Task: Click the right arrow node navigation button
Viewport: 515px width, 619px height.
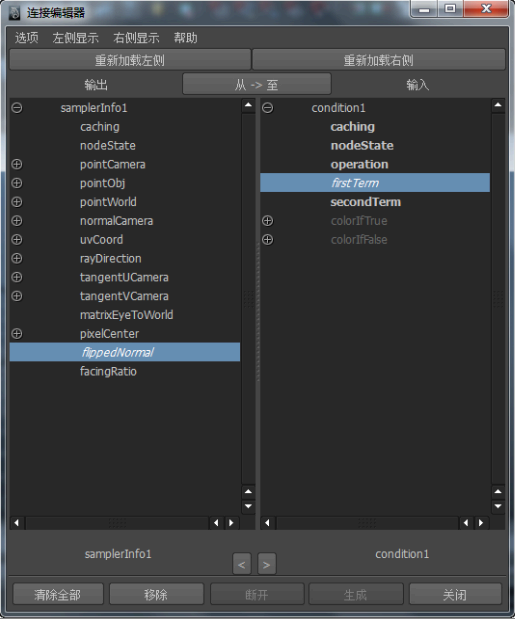Action: point(267,564)
